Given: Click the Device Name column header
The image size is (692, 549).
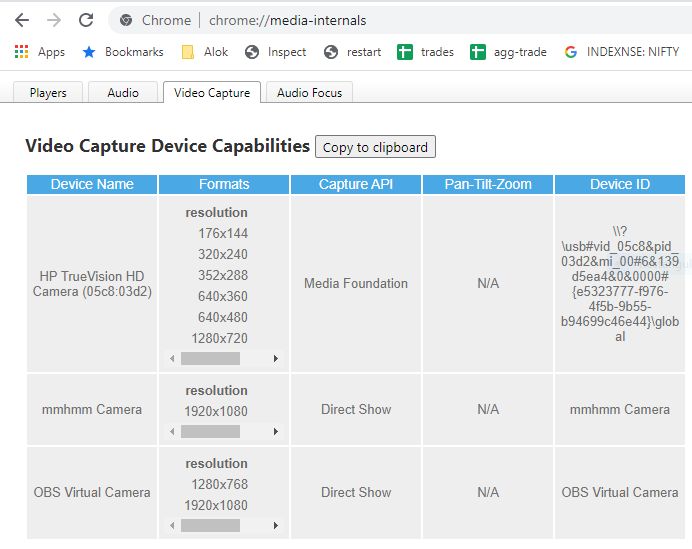Looking at the screenshot, I should click(92, 184).
